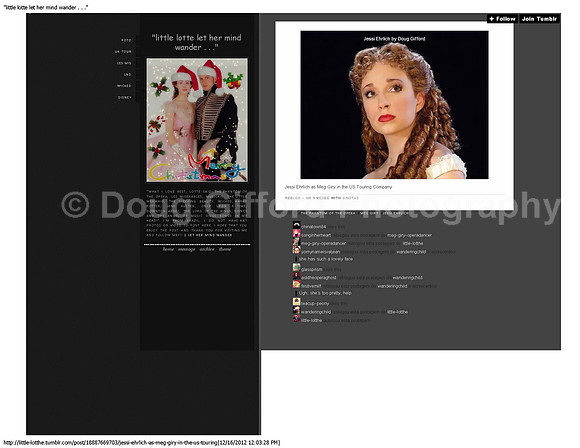Open the notes count link under the post
580x448 pixels.
[350, 198]
